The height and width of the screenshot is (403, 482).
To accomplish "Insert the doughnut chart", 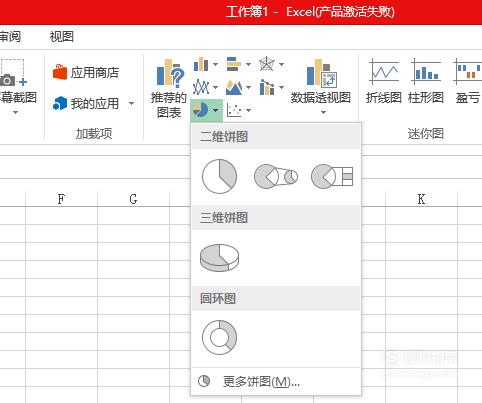I will pyautogui.click(x=219, y=337).
